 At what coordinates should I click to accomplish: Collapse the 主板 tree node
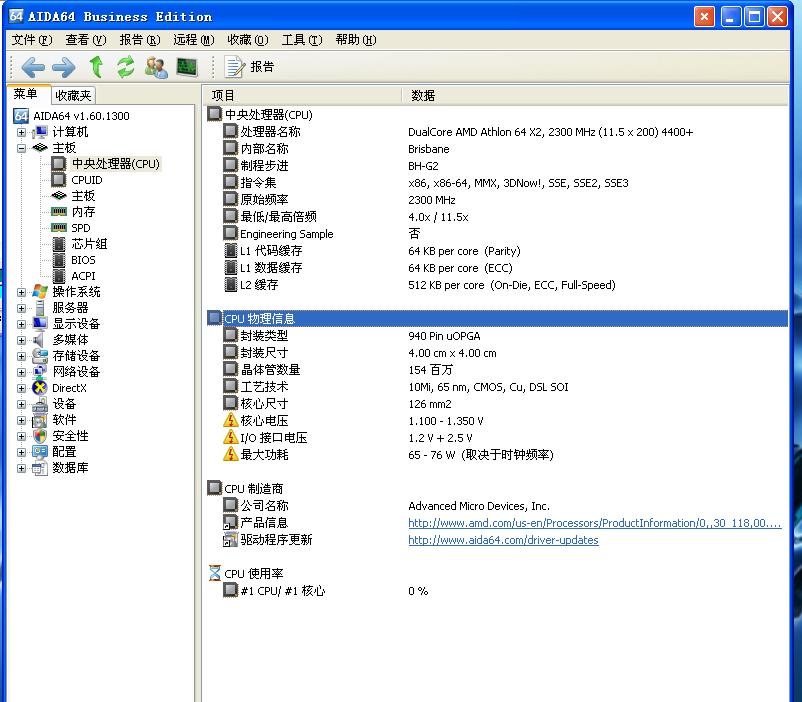(21, 148)
